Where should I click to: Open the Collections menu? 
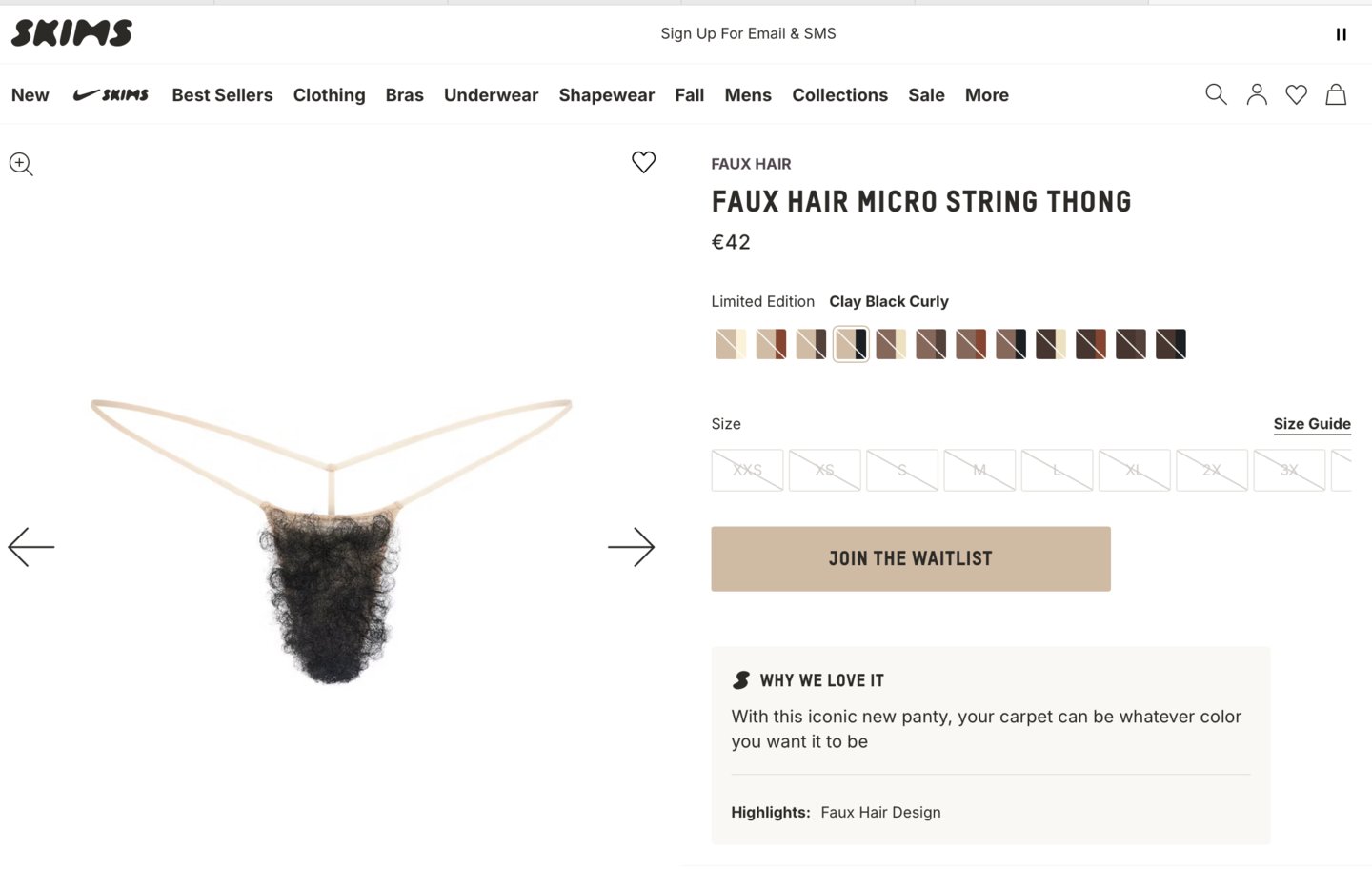click(839, 95)
